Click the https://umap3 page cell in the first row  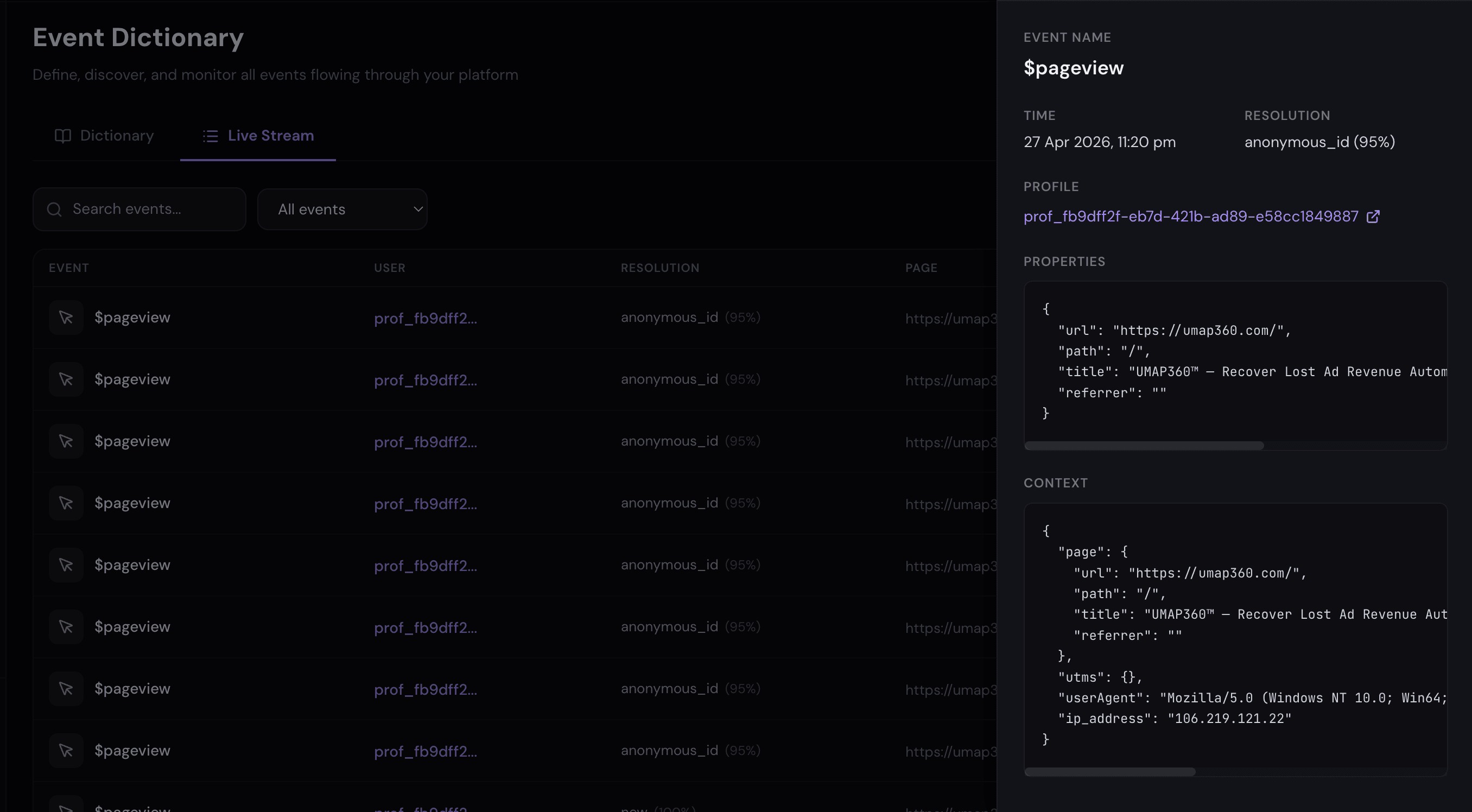pyautogui.click(x=951, y=318)
